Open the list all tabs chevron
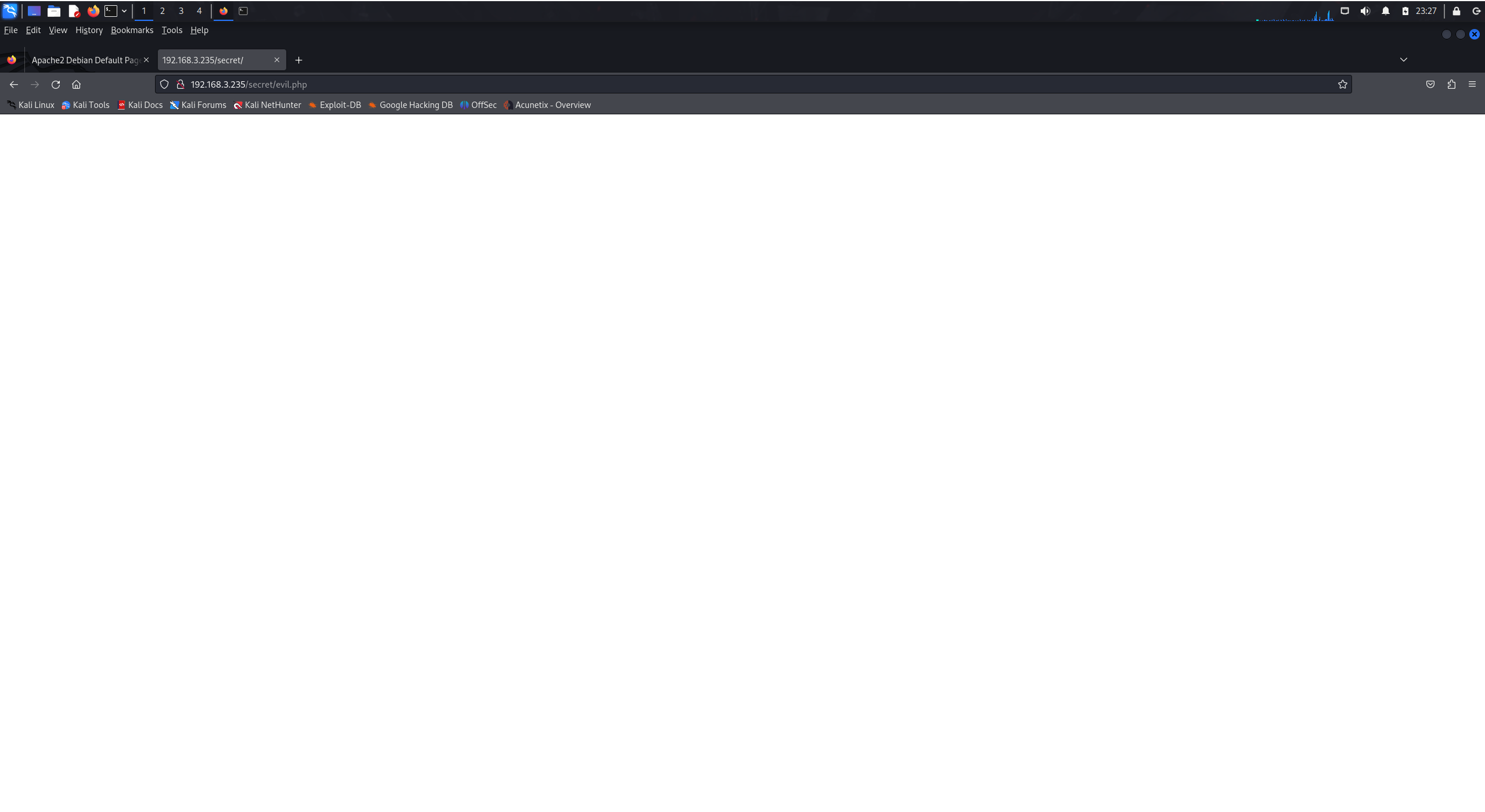The width and height of the screenshot is (1485, 812). coord(1404,60)
